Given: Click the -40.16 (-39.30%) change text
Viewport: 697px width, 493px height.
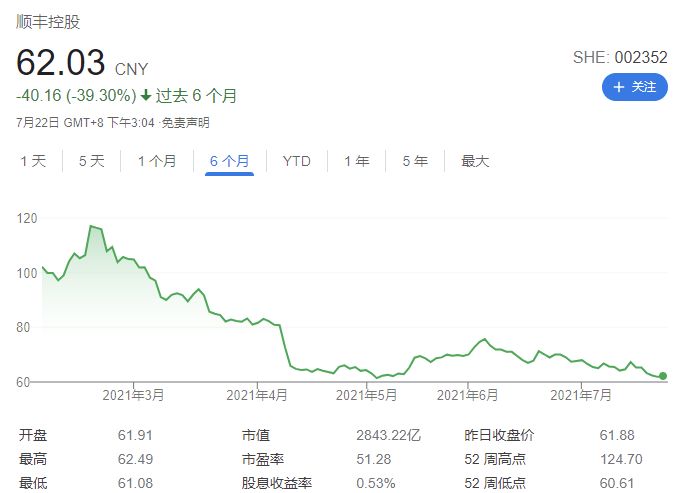Looking at the screenshot, I should point(76,96).
